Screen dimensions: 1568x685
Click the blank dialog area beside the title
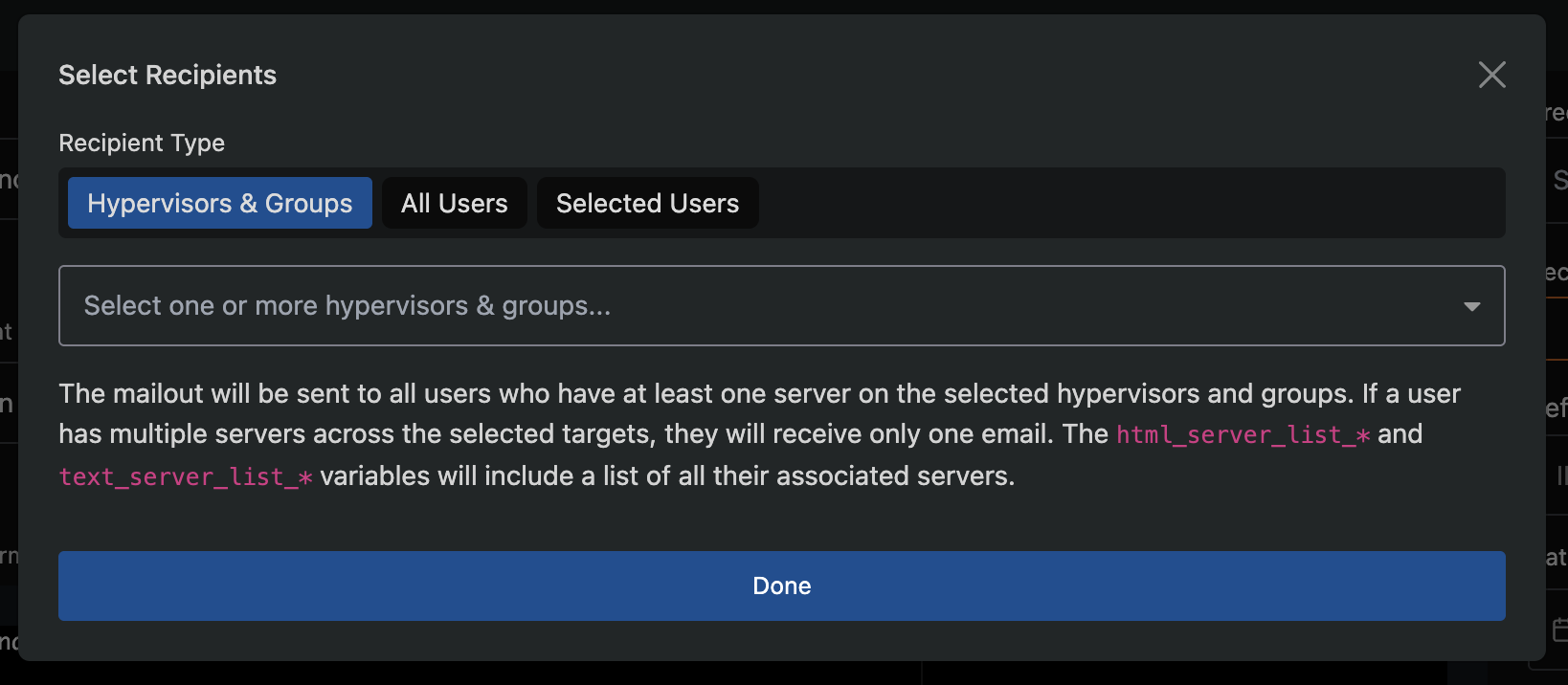(862, 75)
